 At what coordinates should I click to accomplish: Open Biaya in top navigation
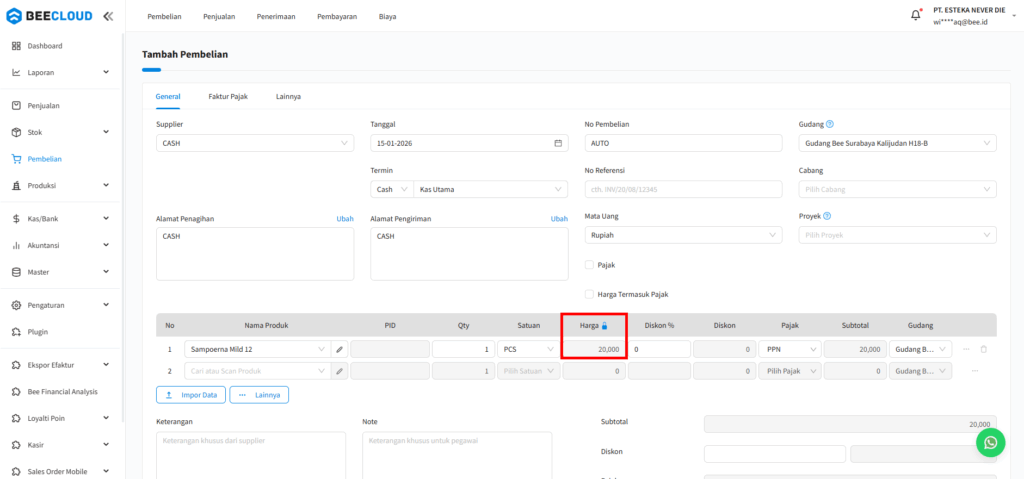coord(387,16)
